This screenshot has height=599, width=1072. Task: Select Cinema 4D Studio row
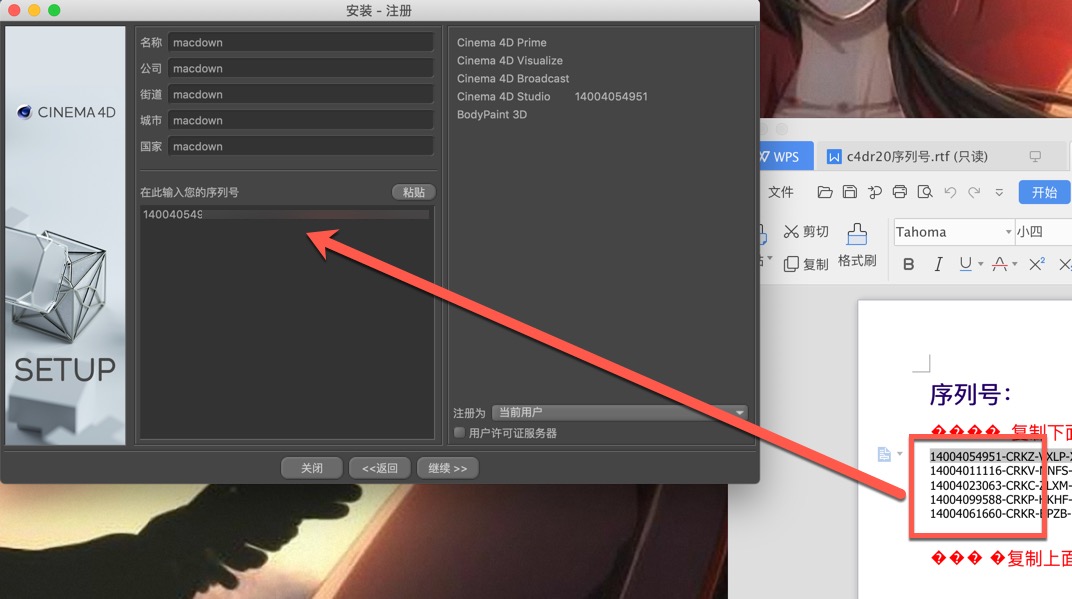click(x=552, y=96)
